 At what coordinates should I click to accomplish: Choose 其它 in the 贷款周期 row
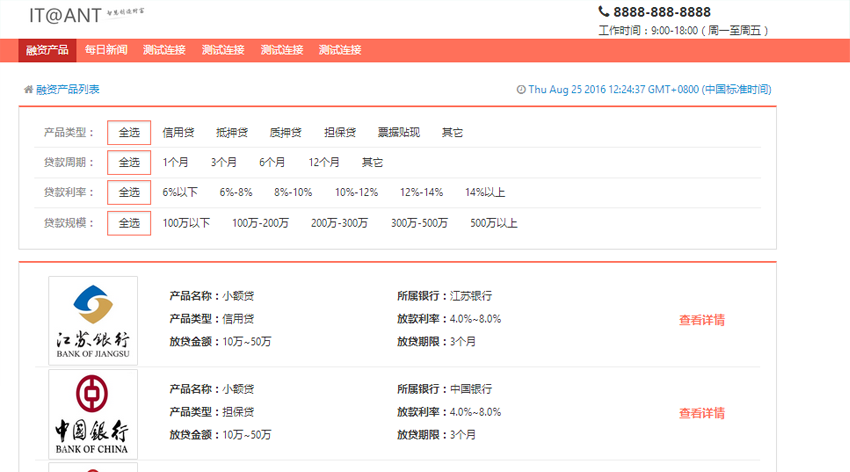point(372,163)
